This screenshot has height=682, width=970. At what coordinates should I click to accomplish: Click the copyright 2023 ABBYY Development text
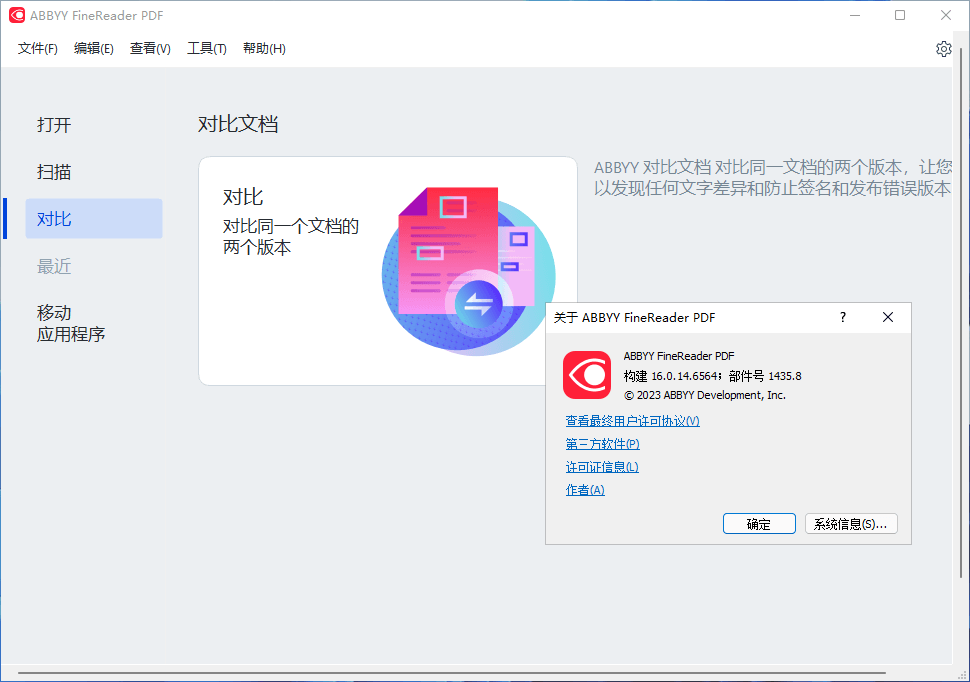click(x=705, y=395)
